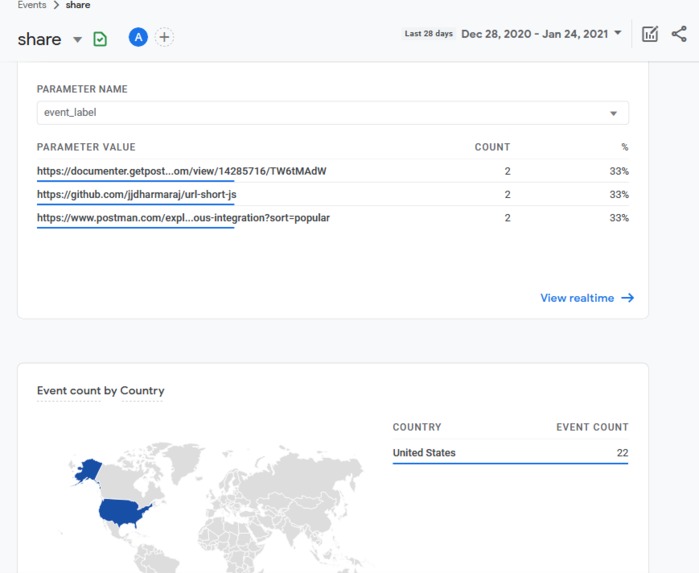Viewport: 699px width, 573px height.
Task: Select the United States row in country table
Action: coord(510,453)
